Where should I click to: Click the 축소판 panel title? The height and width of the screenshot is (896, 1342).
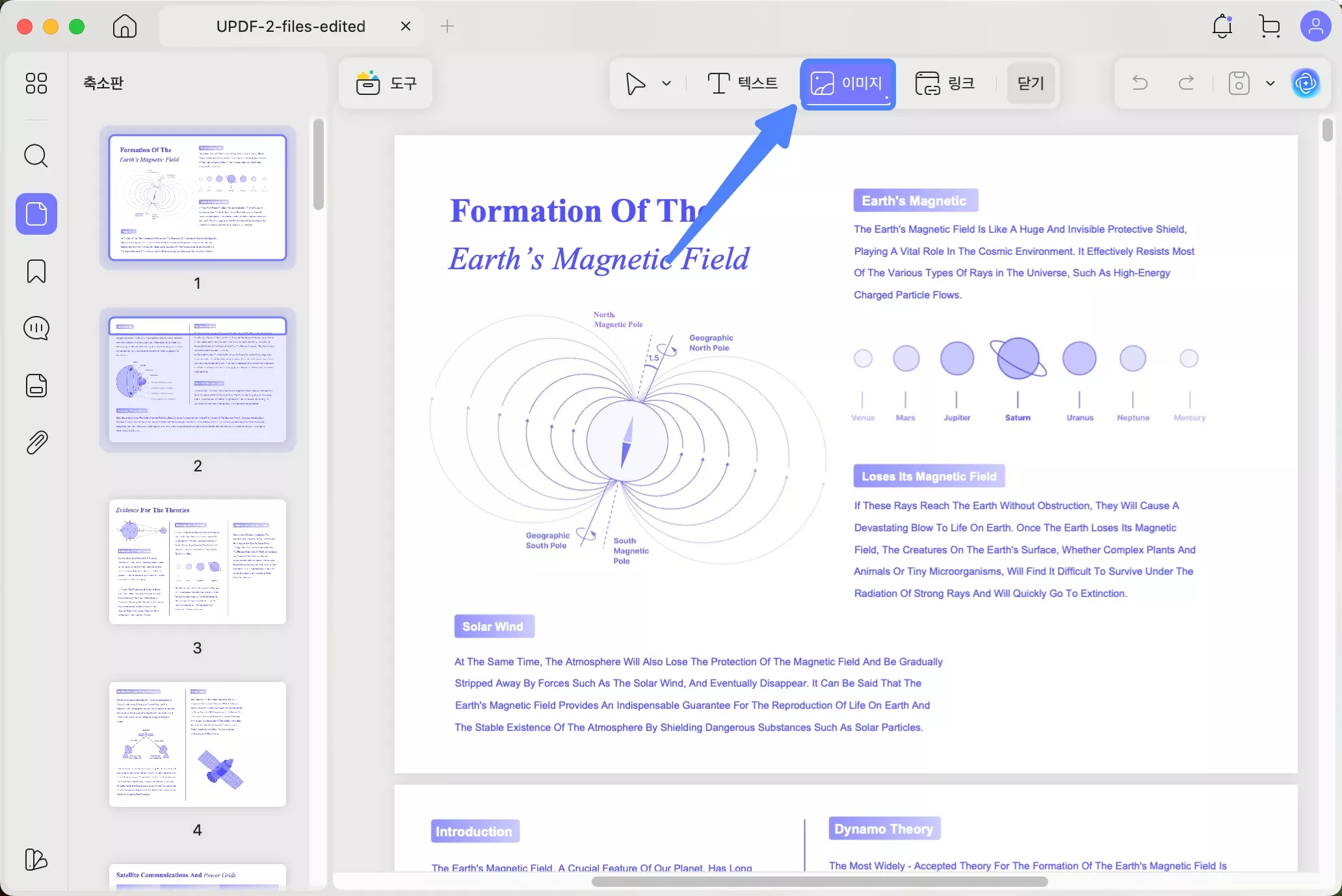click(103, 83)
